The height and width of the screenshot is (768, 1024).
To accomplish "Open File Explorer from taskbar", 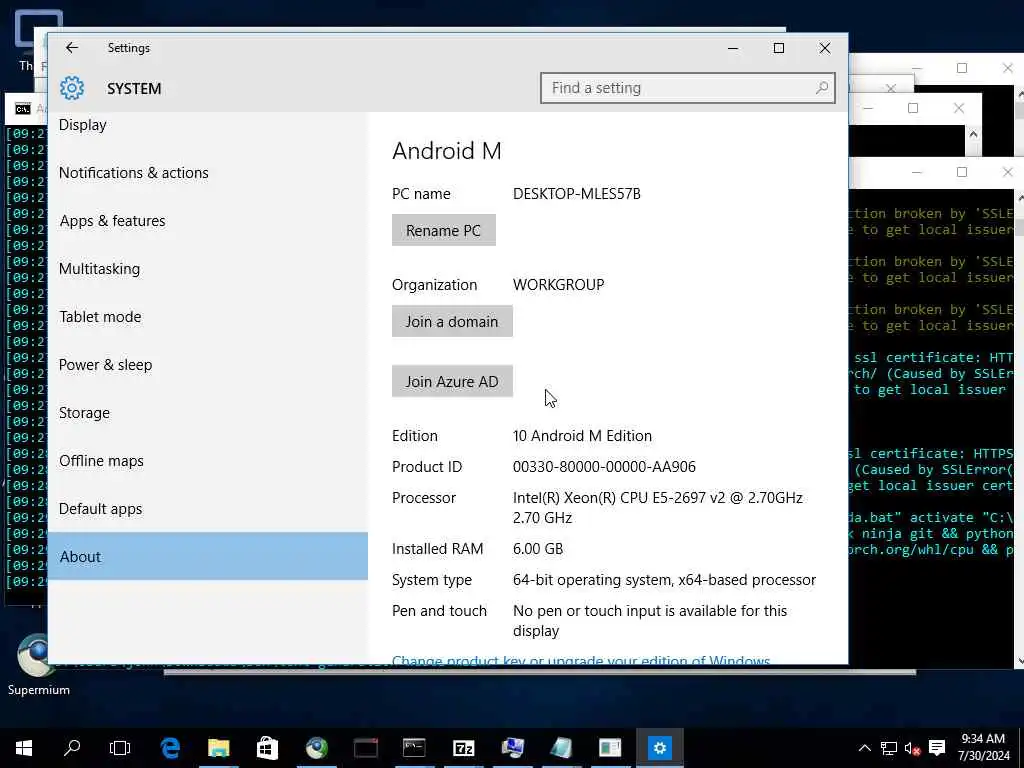I will [219, 748].
